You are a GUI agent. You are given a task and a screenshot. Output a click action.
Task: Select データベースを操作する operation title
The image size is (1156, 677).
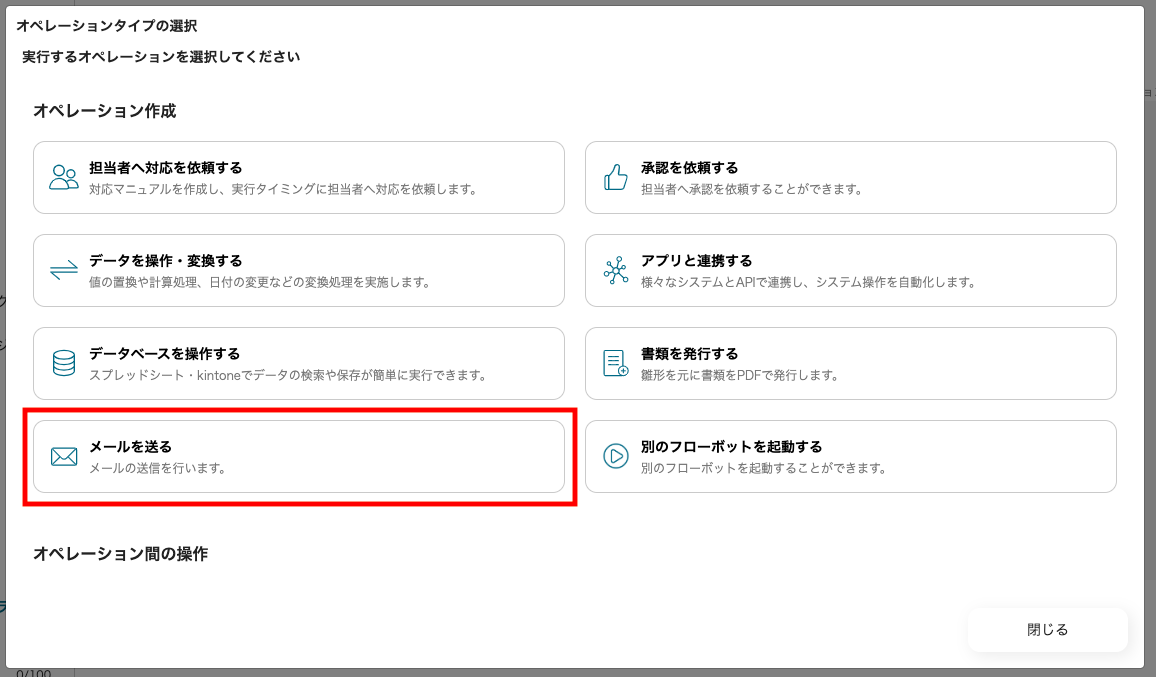coord(164,354)
